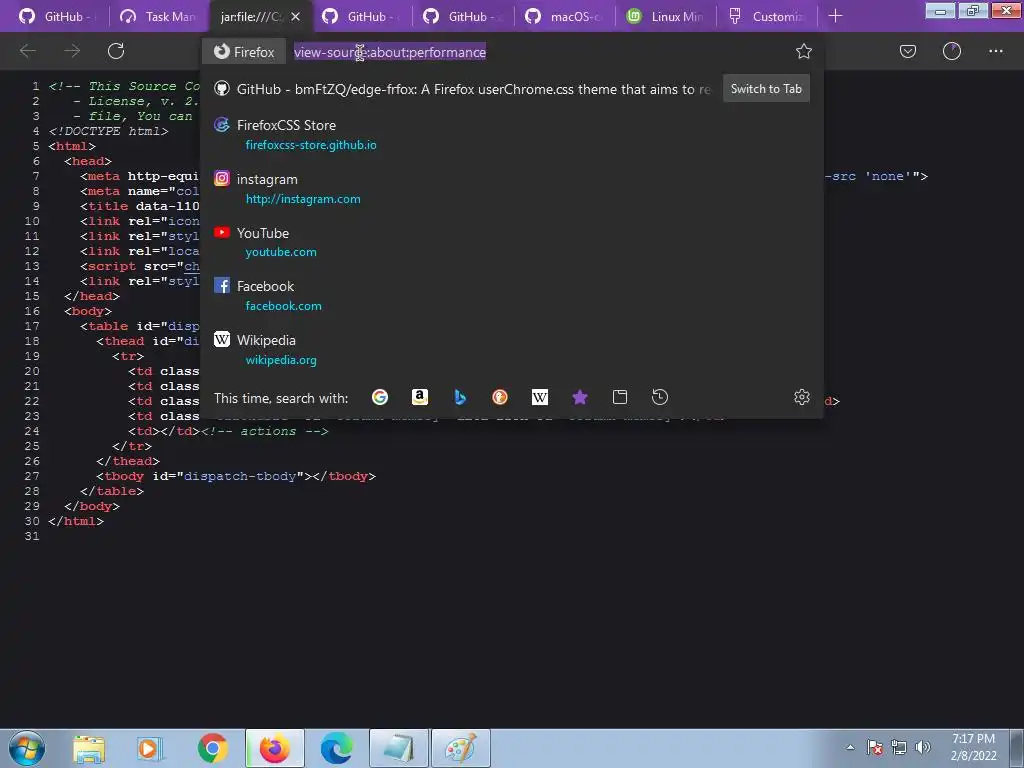Switch to the macOS GitHub tab

coord(564,16)
